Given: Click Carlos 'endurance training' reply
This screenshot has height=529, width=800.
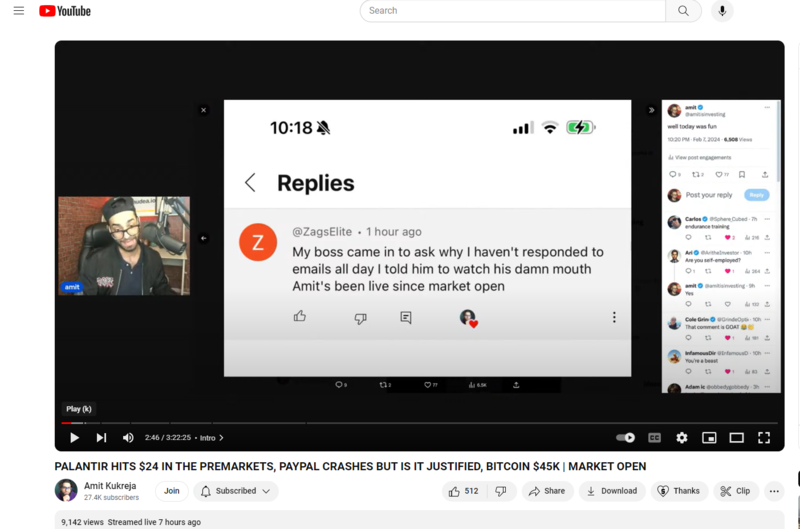Looking at the screenshot, I should pos(707,226).
